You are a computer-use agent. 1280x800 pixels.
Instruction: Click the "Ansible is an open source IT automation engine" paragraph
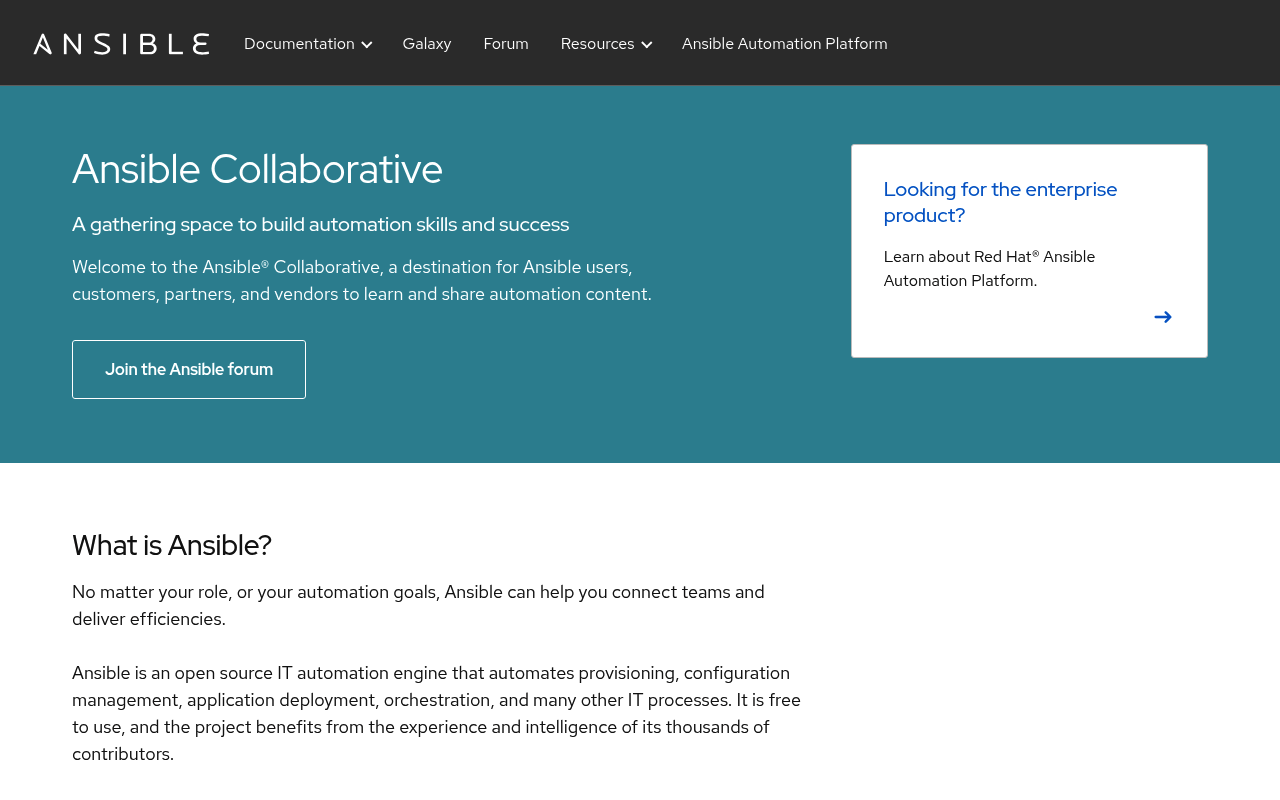(436, 713)
